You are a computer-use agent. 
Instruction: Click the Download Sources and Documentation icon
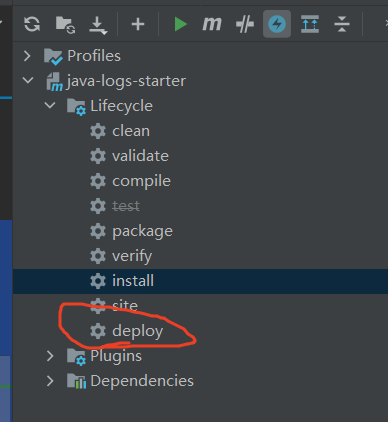tap(98, 25)
